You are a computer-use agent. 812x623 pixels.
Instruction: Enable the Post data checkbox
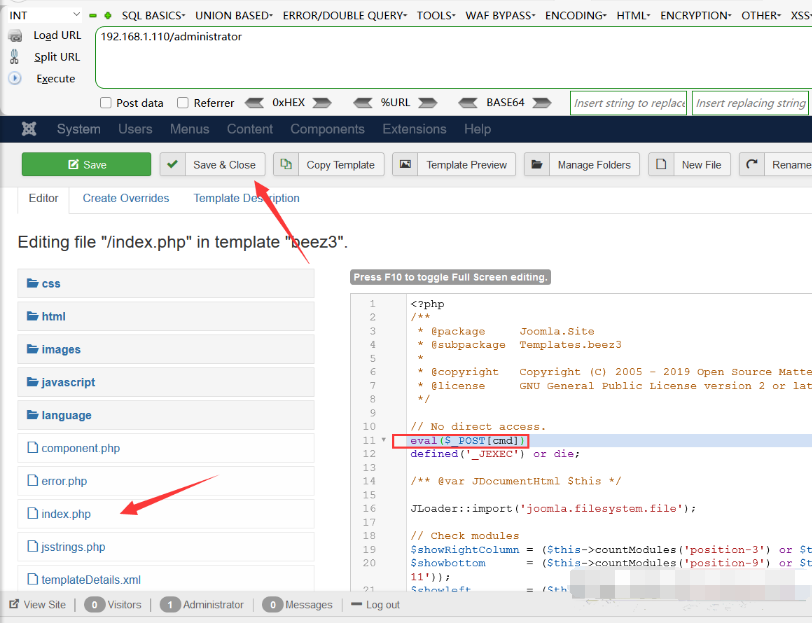click(106, 103)
